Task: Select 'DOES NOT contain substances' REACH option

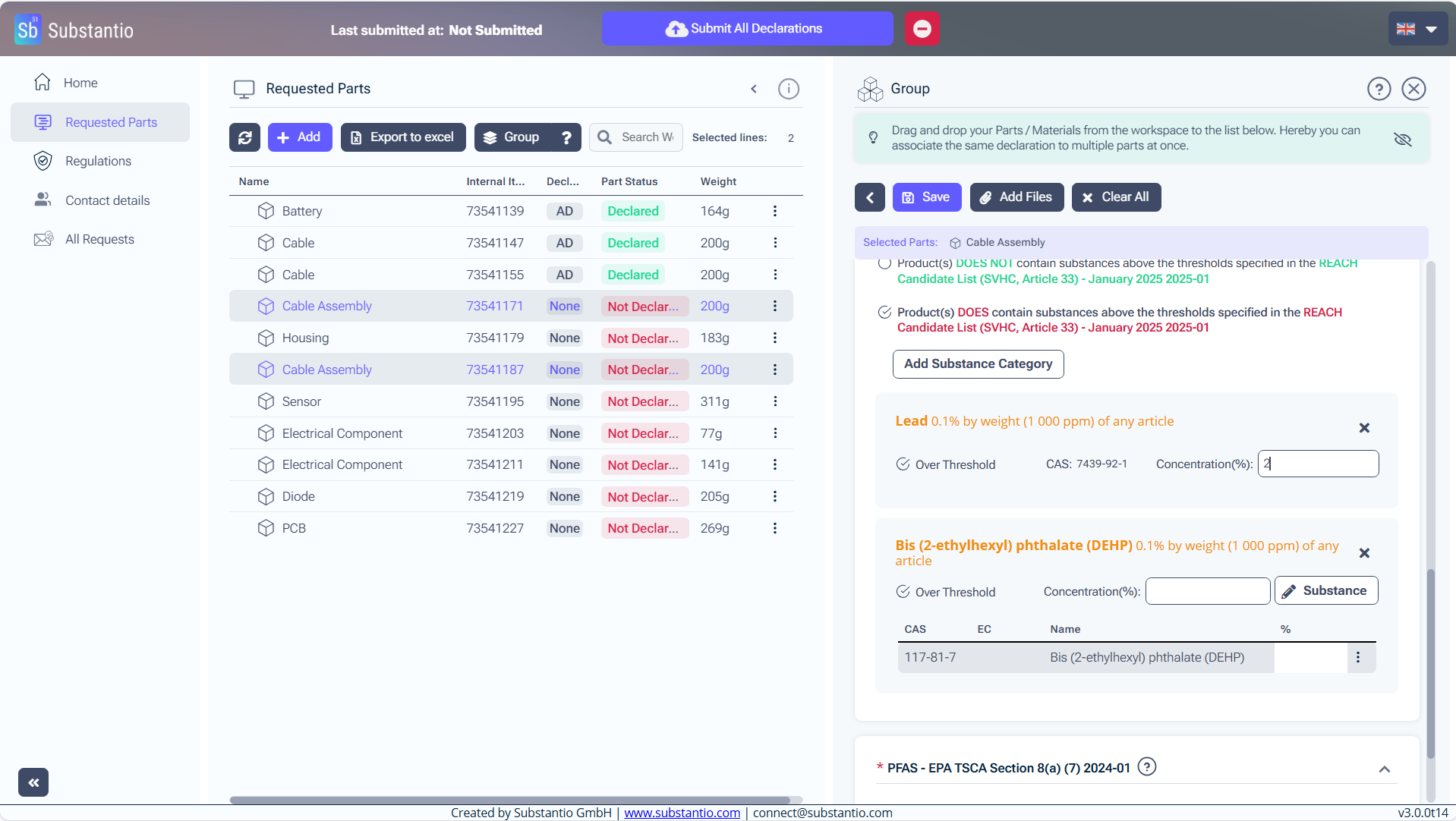Action: point(884,264)
